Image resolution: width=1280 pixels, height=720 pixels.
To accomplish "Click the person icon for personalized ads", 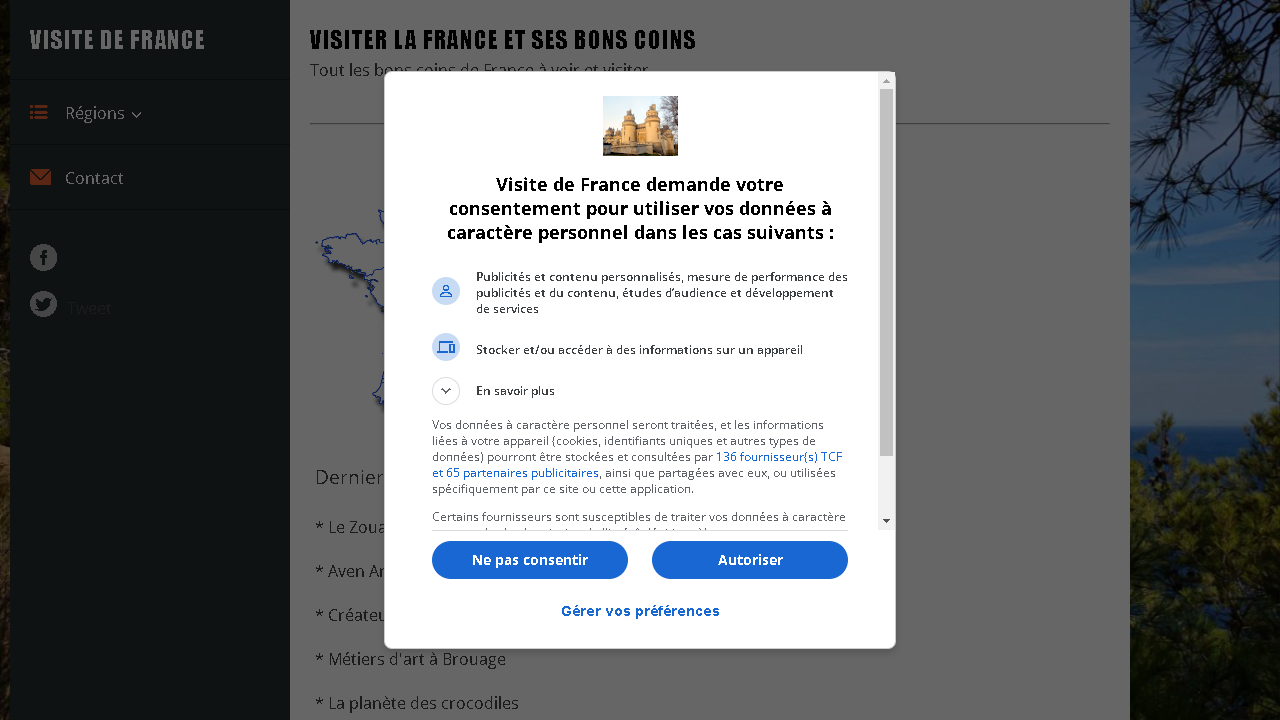I will (446, 291).
